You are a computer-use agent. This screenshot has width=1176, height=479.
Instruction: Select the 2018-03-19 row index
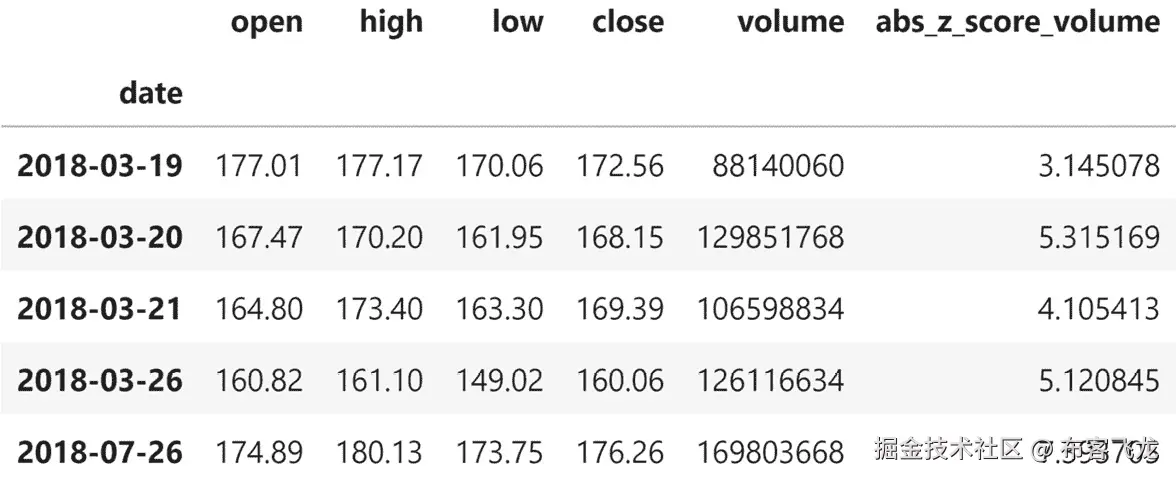click(x=100, y=165)
